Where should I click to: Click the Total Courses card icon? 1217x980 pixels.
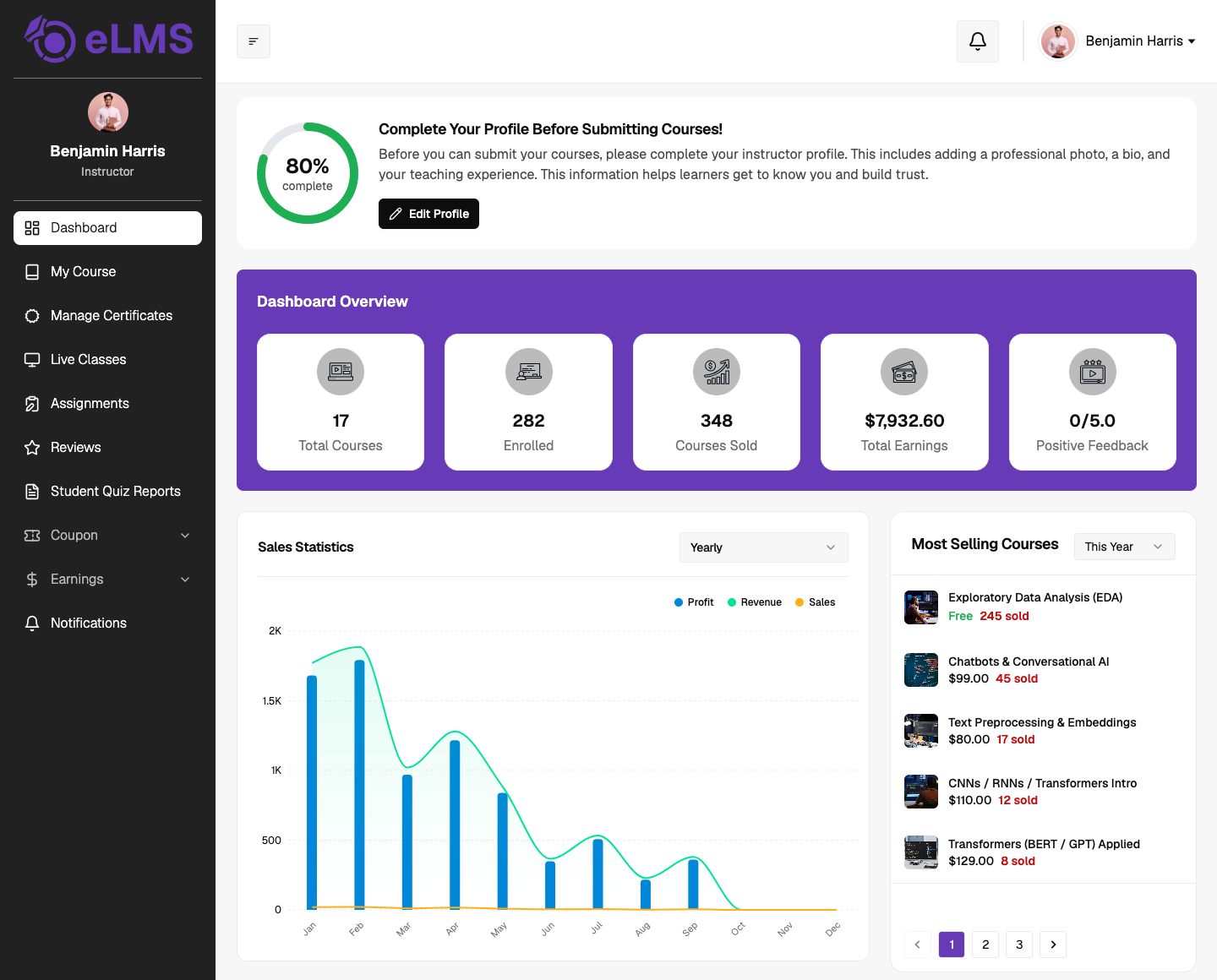(x=341, y=372)
